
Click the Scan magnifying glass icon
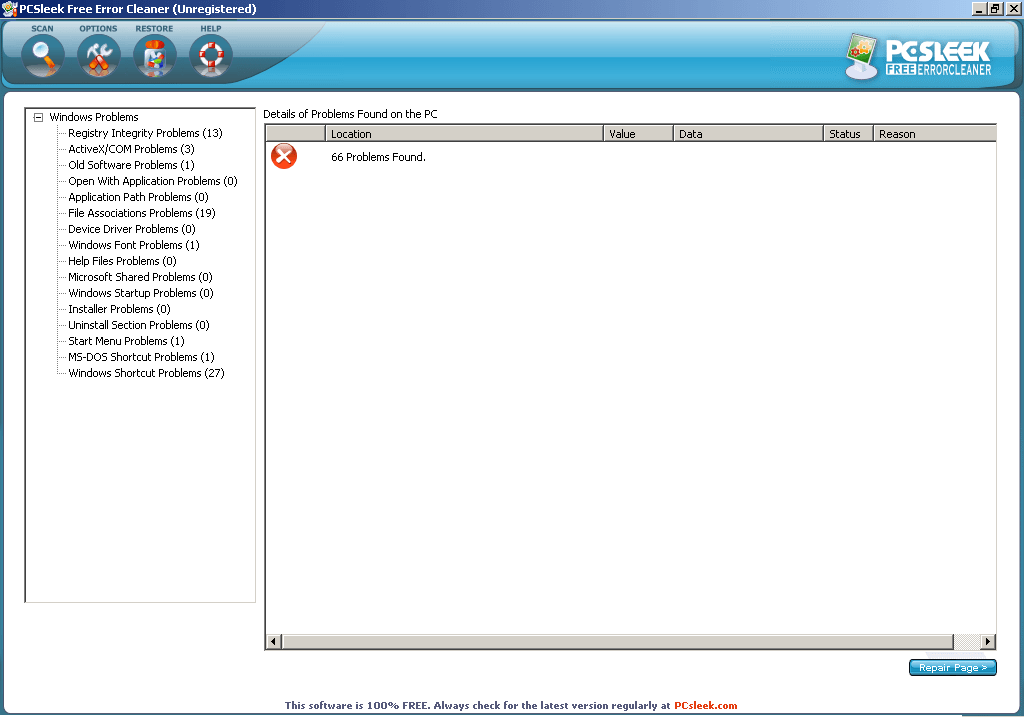(43, 56)
